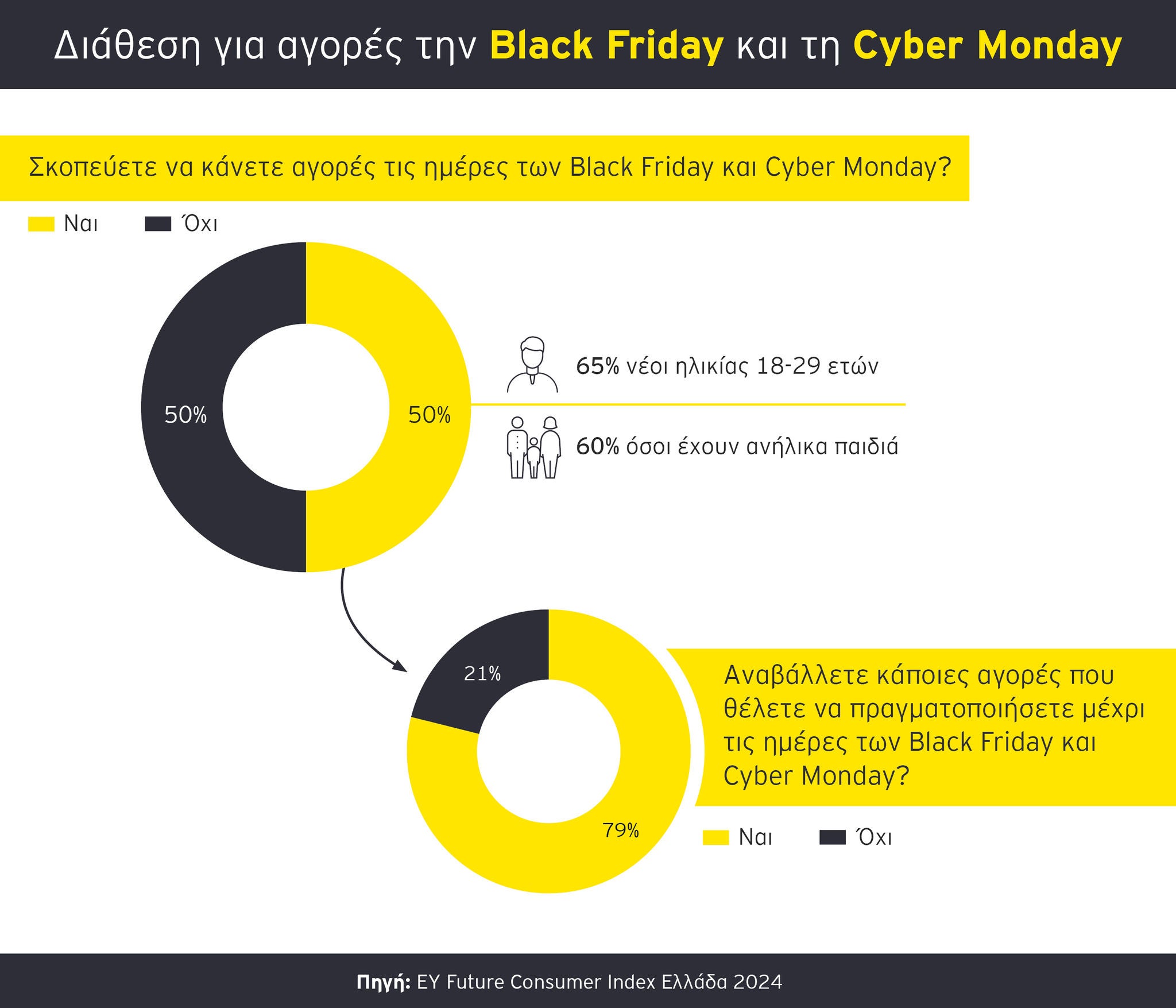The image size is (1176, 1008).
Task: Click the yellow Ναι swatch in bottom legend
Action: (715, 838)
